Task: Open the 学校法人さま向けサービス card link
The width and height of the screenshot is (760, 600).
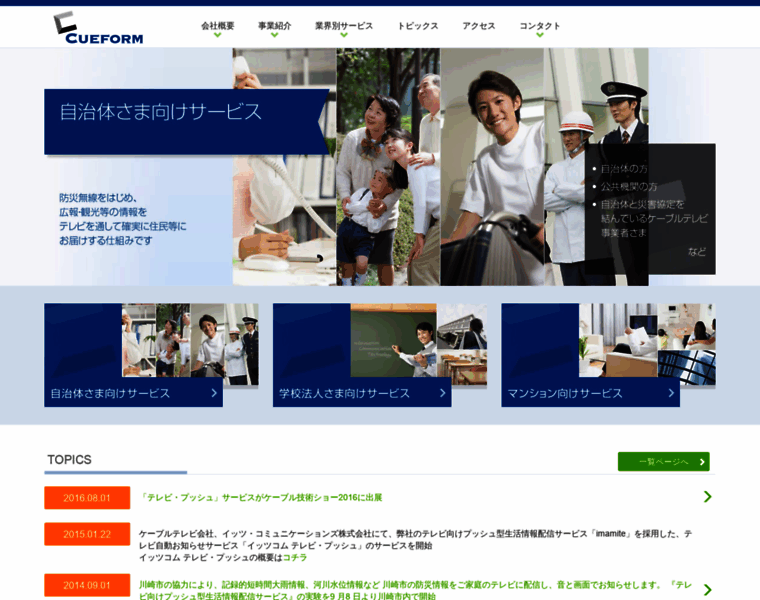Action: click(x=362, y=393)
